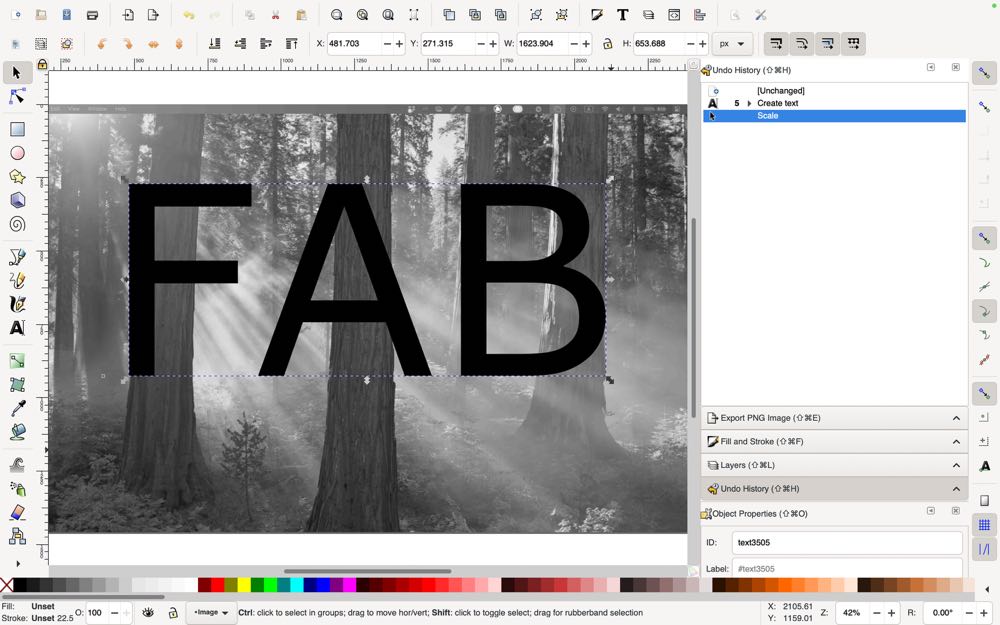Select the Scale history entry
The height and width of the screenshot is (625, 1000).
[x=834, y=115]
